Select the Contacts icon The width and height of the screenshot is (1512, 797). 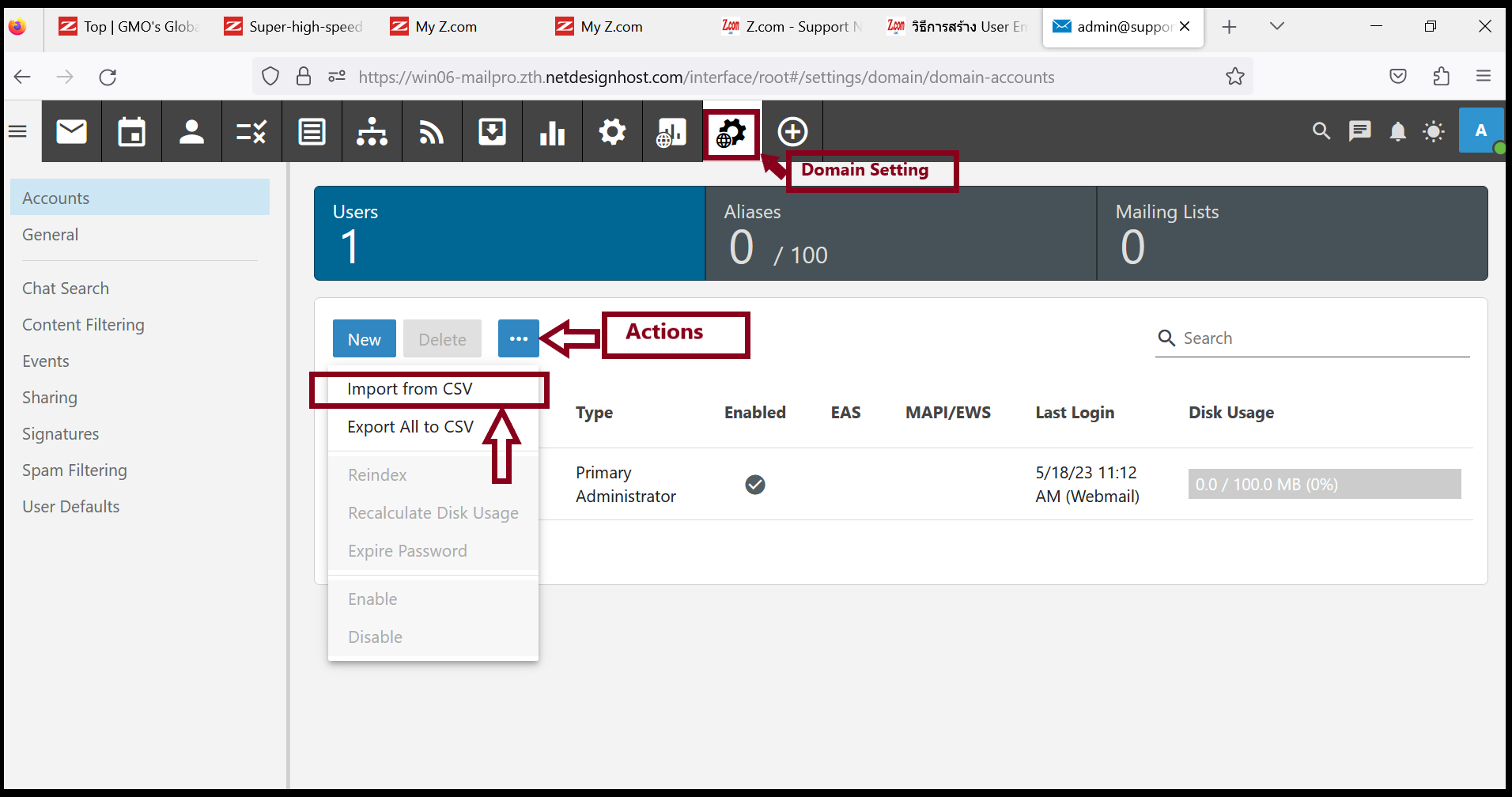tap(191, 131)
